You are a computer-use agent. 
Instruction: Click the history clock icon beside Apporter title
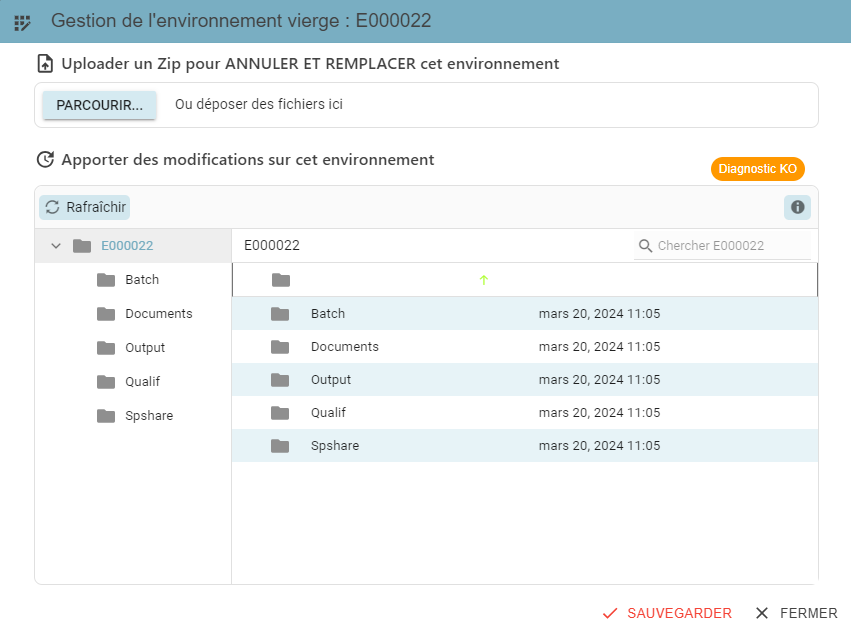45,160
